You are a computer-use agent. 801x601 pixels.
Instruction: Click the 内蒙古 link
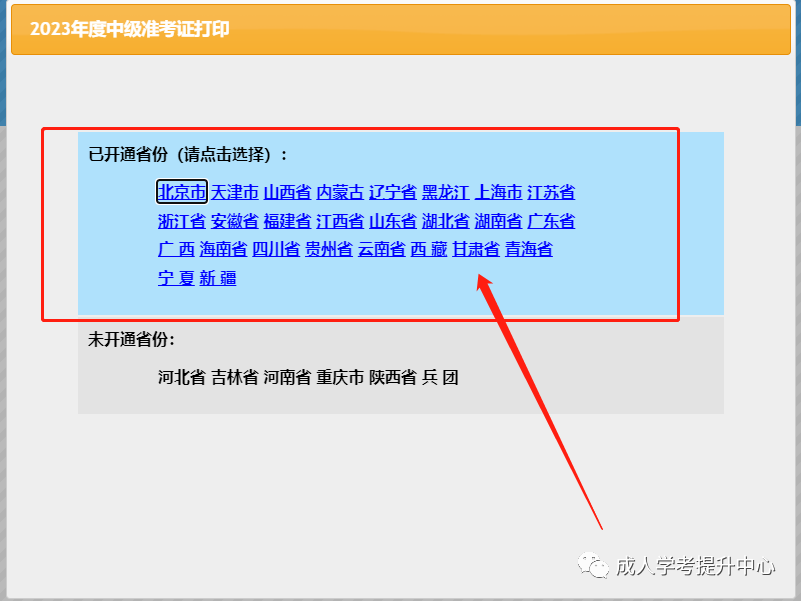tap(340, 192)
